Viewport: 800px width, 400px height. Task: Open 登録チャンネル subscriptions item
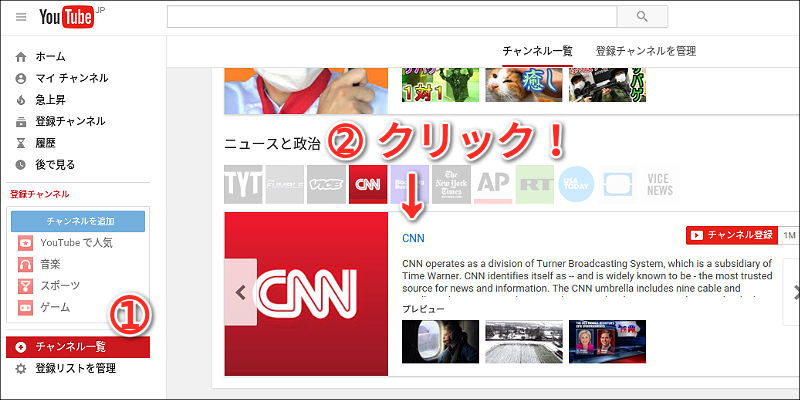coord(70,121)
